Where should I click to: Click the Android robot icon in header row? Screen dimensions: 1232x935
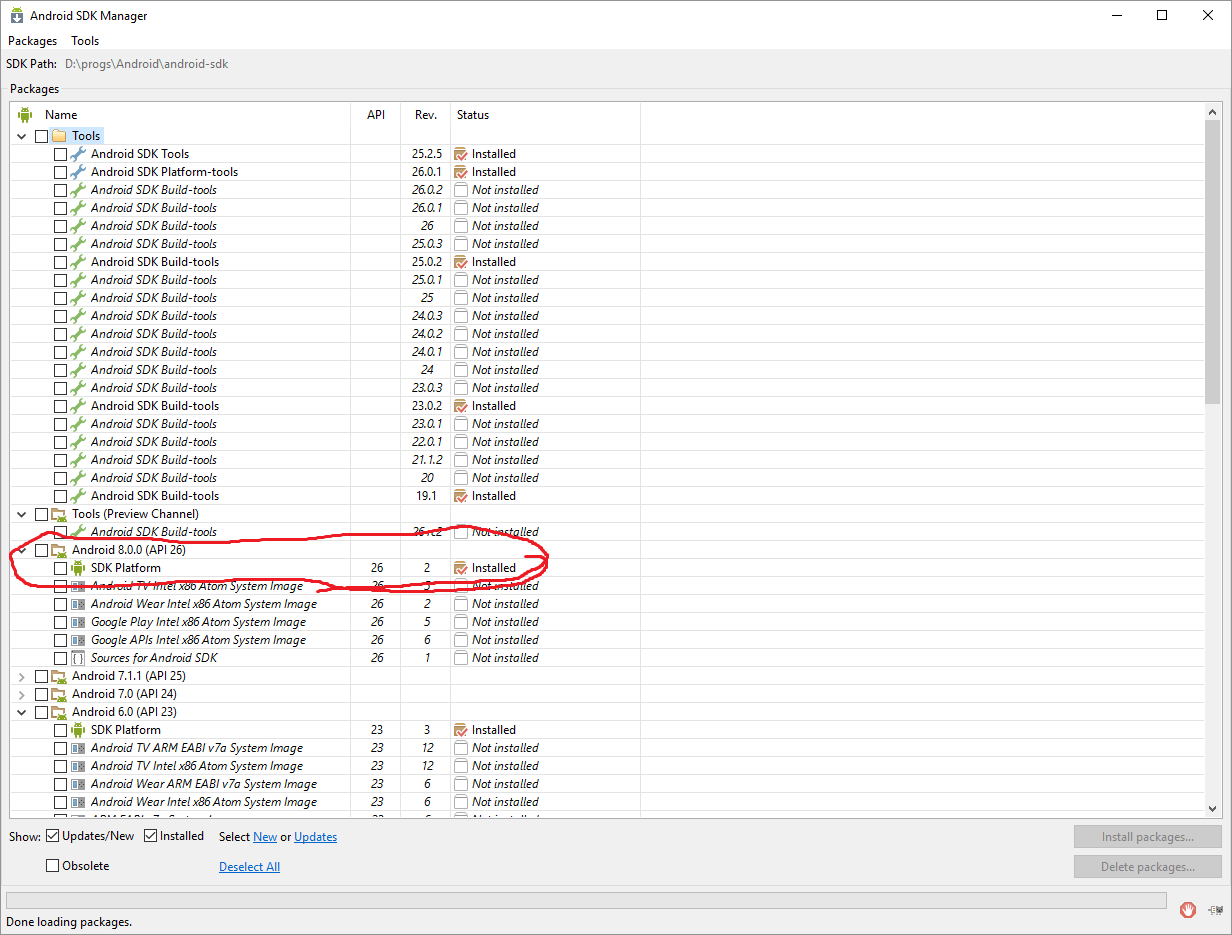pos(24,114)
